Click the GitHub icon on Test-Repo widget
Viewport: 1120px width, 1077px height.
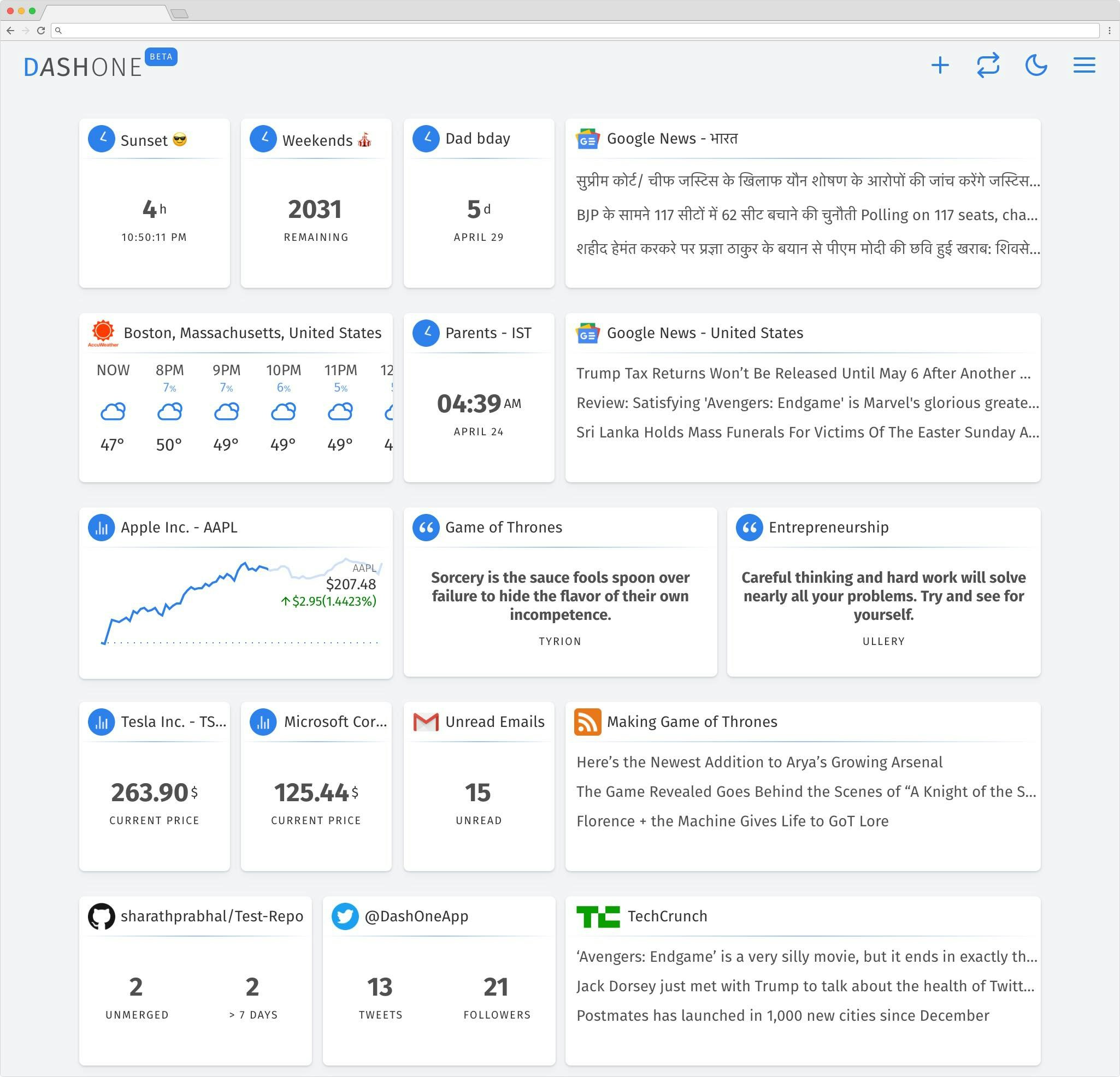(x=102, y=916)
